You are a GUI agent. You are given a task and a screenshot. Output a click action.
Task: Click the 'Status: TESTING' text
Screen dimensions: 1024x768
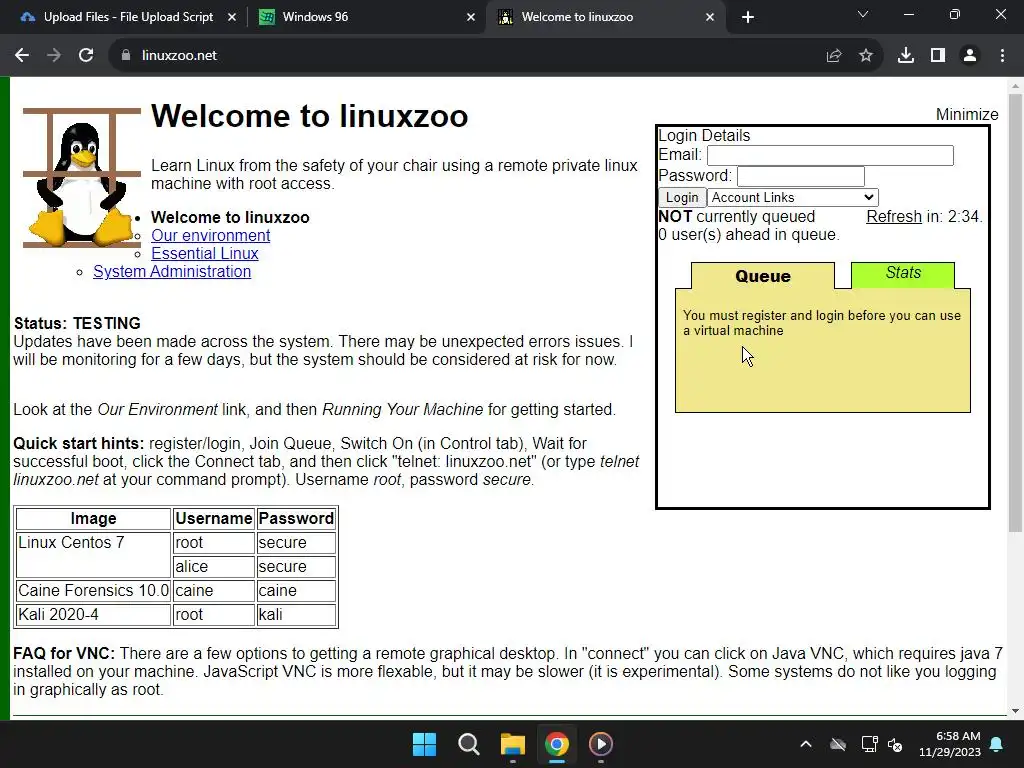[x=77, y=323]
